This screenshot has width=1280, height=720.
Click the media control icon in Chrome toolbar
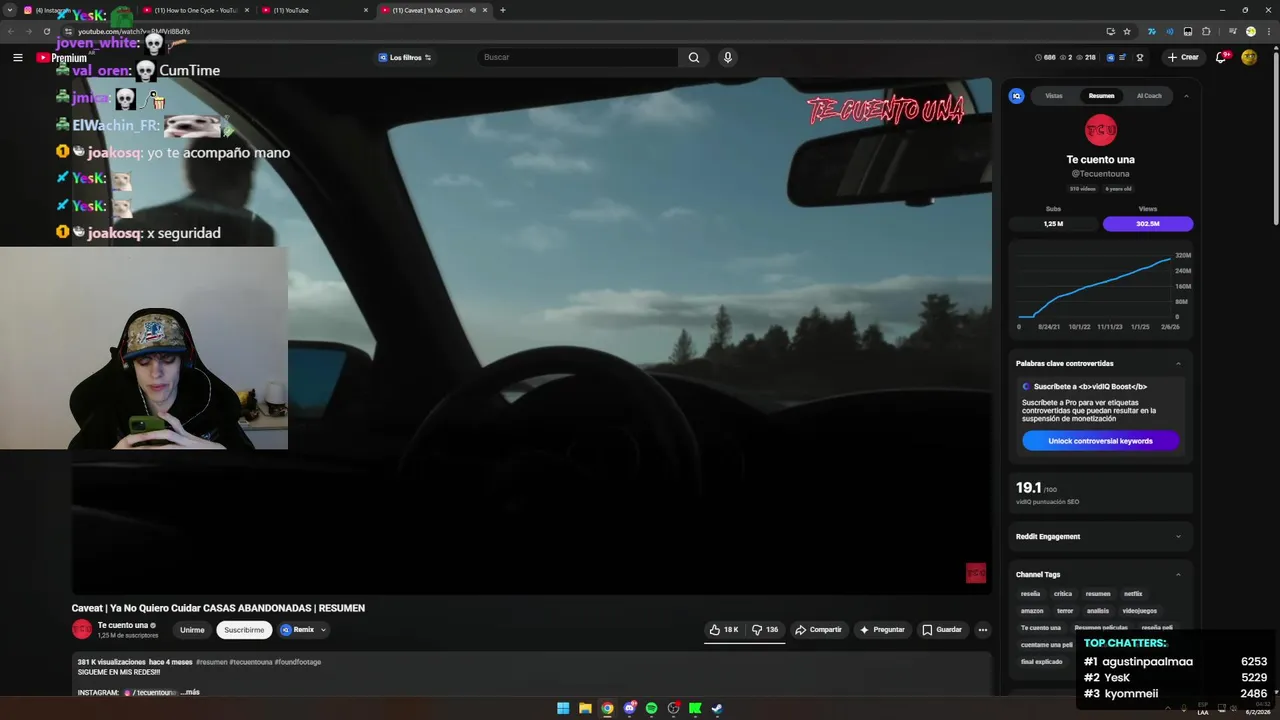tap(1232, 31)
